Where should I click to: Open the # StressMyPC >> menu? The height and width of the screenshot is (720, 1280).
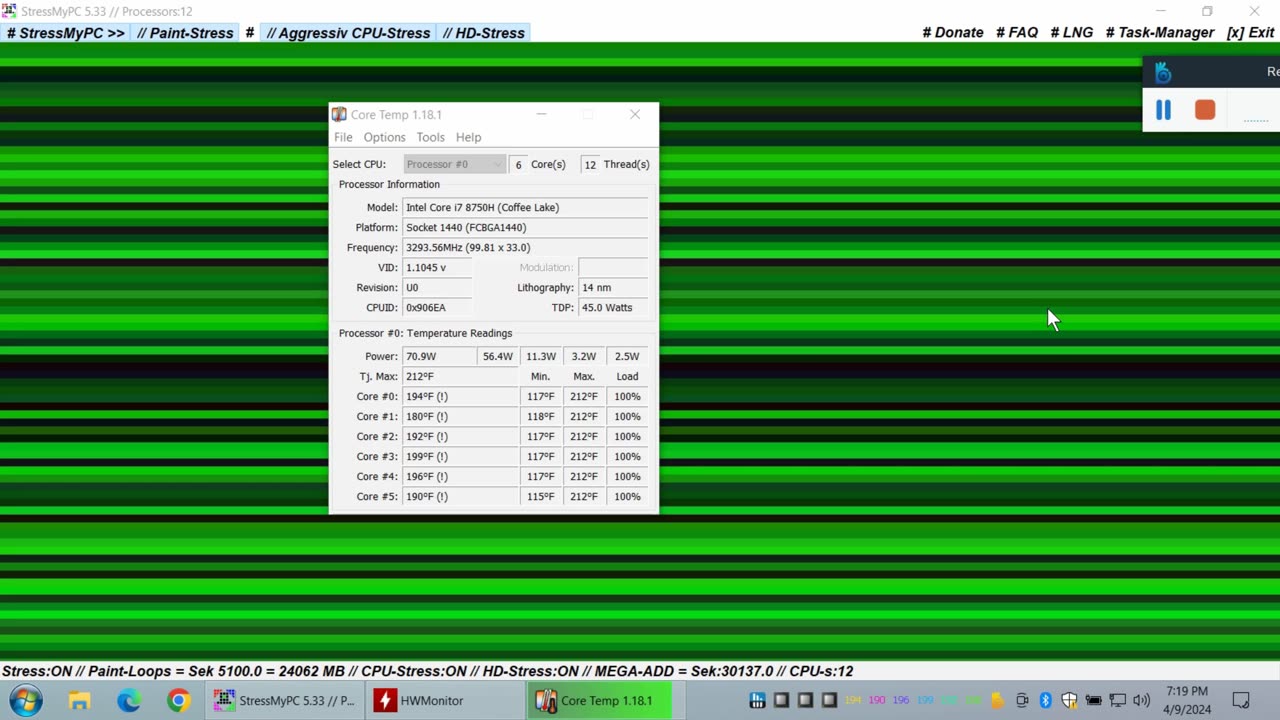click(x=66, y=33)
